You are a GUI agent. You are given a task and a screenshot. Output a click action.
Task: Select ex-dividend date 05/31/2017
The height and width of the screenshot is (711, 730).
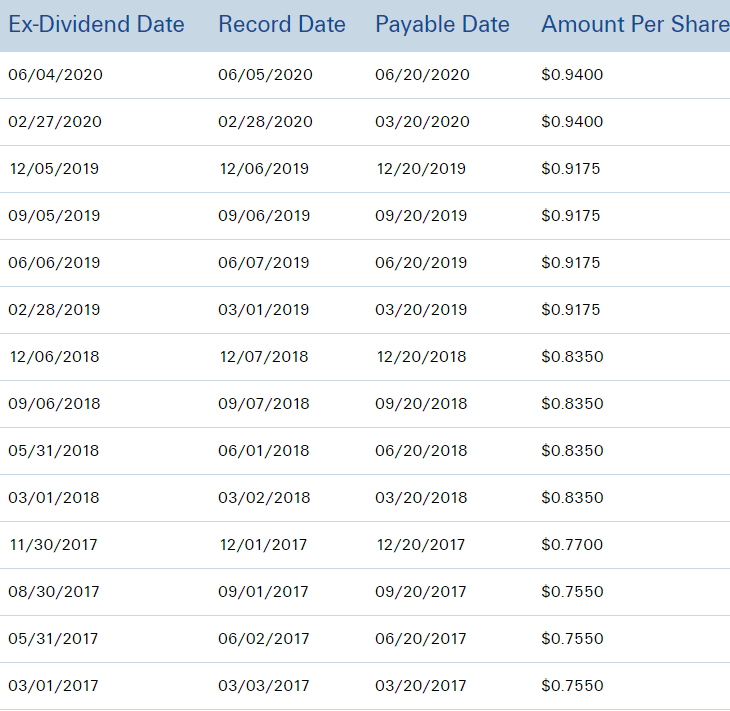coord(54,639)
